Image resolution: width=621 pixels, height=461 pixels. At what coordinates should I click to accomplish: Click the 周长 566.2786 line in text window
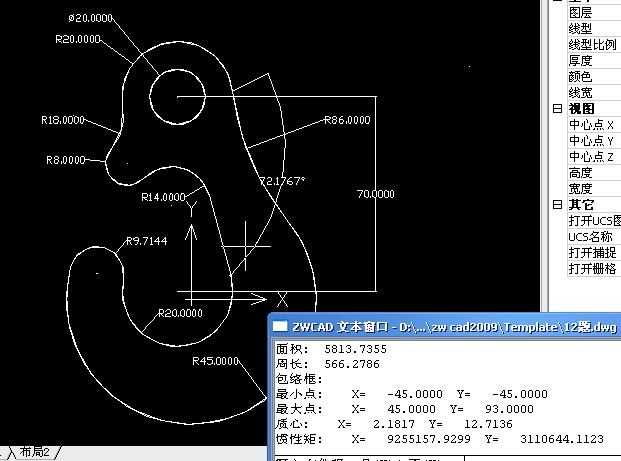click(328, 364)
